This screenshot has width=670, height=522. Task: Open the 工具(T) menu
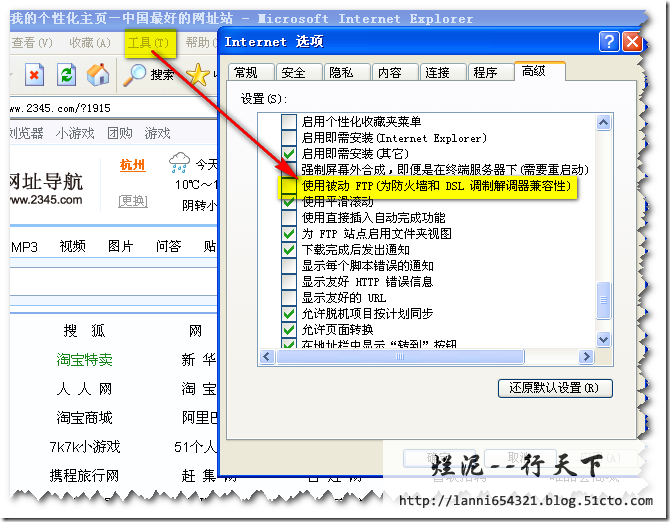pos(148,43)
